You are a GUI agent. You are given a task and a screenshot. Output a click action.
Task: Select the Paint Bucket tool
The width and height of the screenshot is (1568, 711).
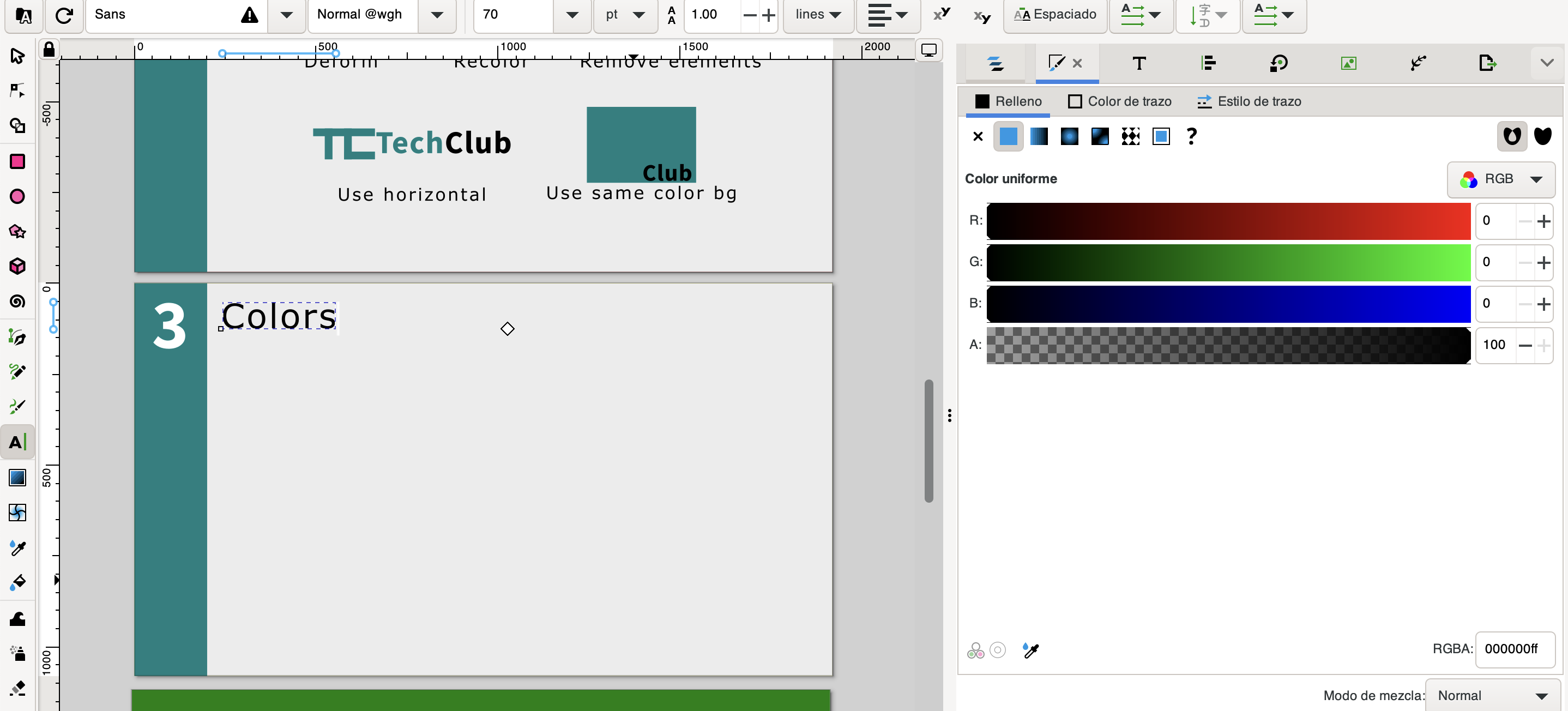[17, 582]
